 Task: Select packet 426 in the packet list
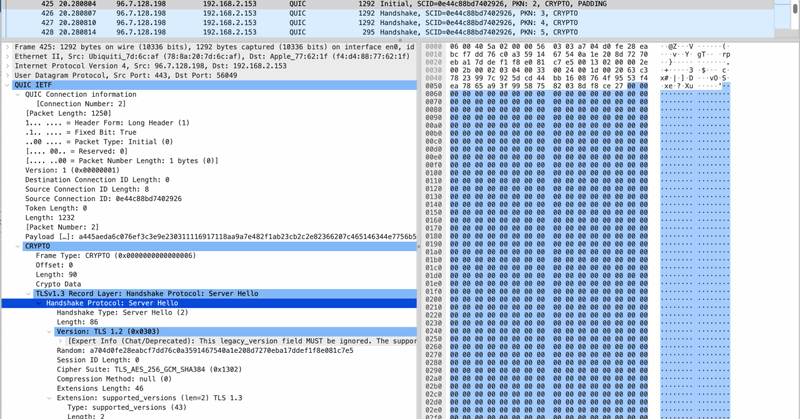[x=388, y=13]
